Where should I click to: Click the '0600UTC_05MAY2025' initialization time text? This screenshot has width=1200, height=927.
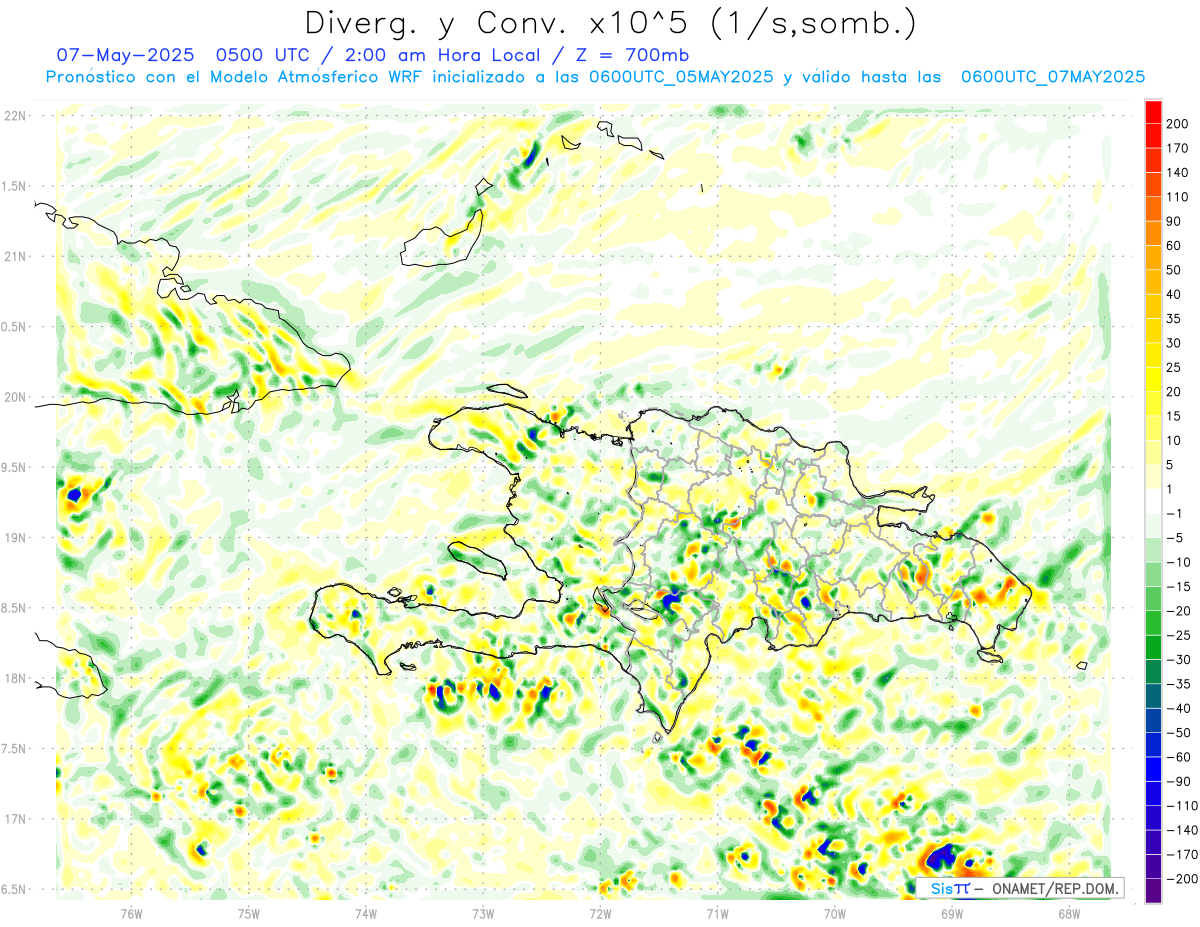tap(680, 77)
